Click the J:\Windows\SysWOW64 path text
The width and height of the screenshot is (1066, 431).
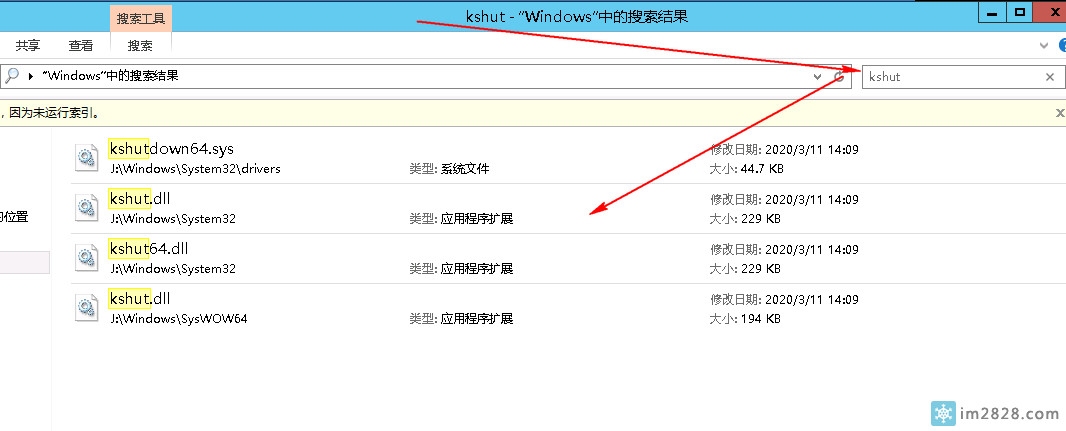click(179, 318)
